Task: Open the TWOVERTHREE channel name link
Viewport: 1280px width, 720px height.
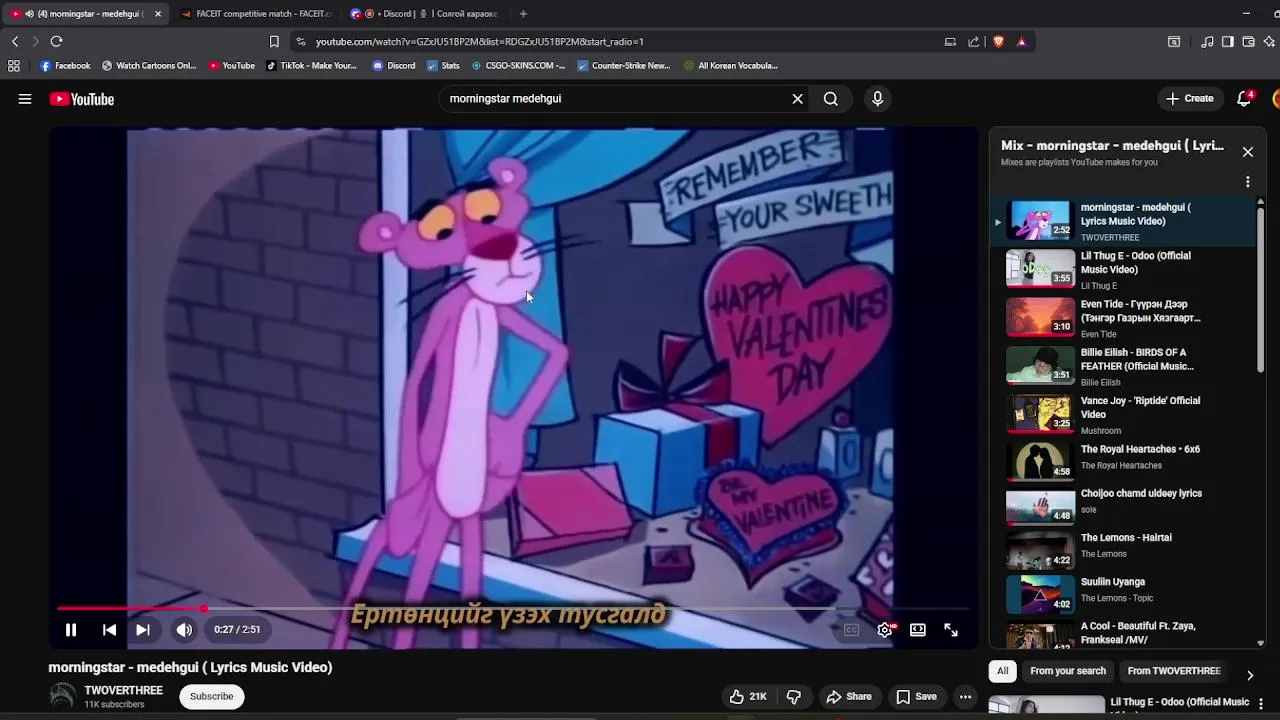Action: (x=123, y=690)
